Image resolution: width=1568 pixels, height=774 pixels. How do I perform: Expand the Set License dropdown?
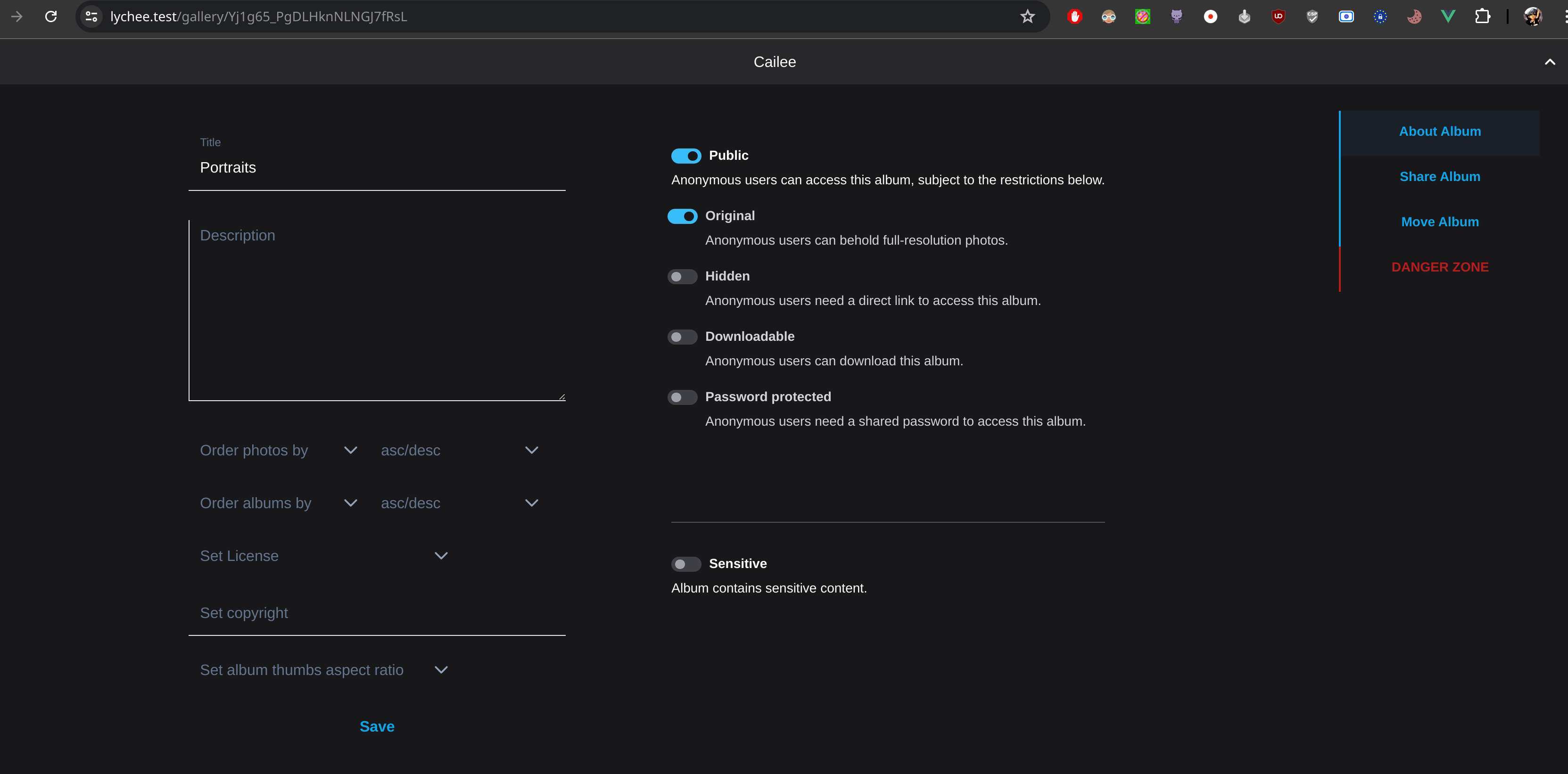coord(324,556)
